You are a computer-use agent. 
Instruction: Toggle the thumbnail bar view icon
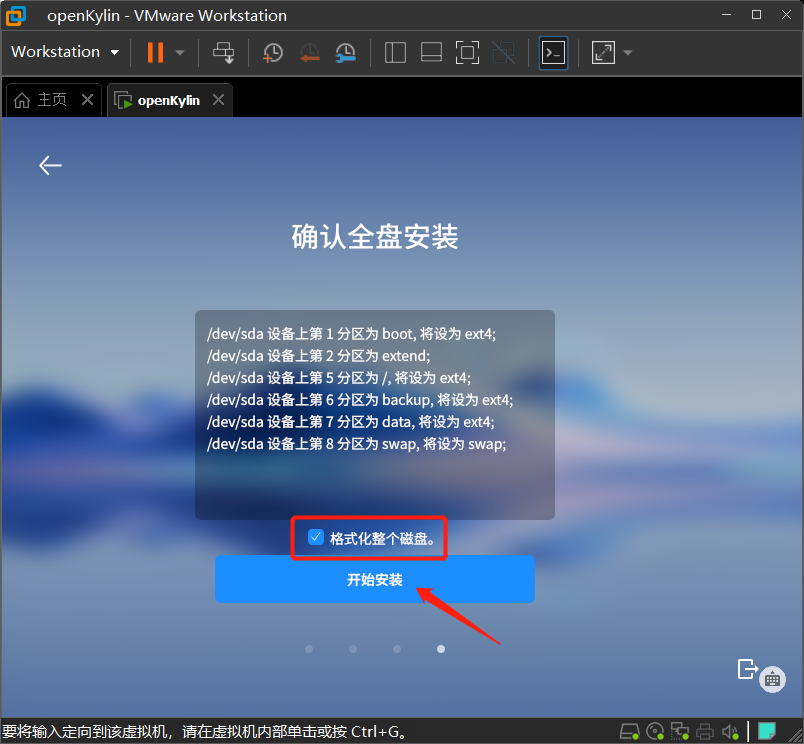click(x=431, y=52)
